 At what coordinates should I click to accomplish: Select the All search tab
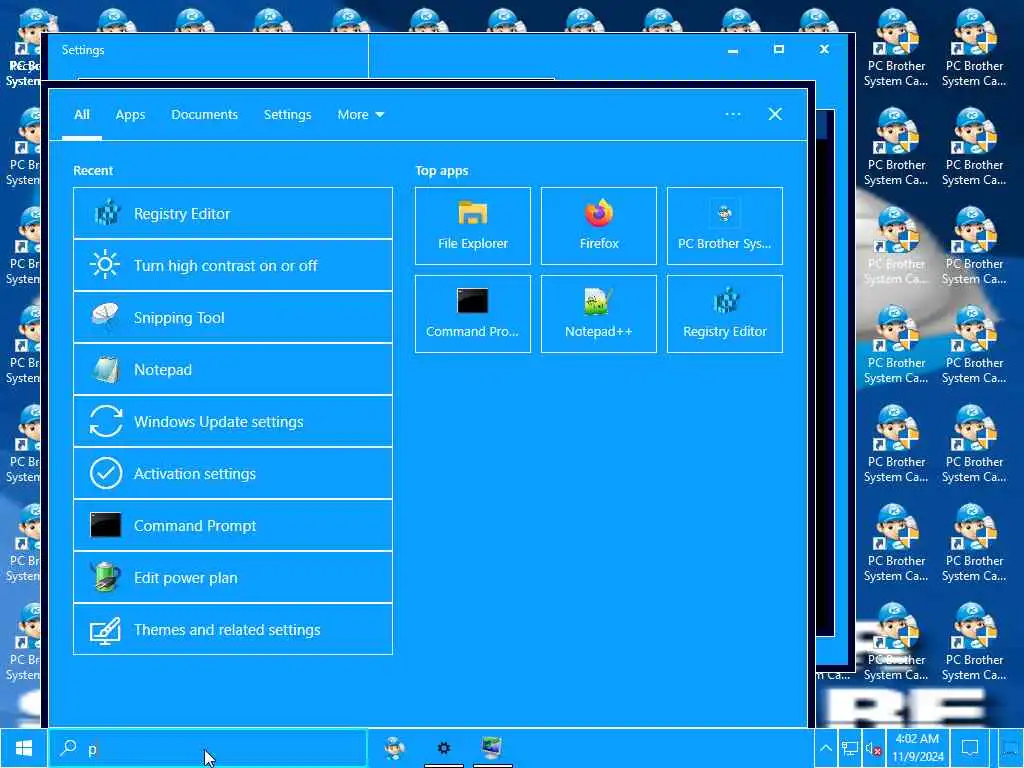click(x=82, y=115)
